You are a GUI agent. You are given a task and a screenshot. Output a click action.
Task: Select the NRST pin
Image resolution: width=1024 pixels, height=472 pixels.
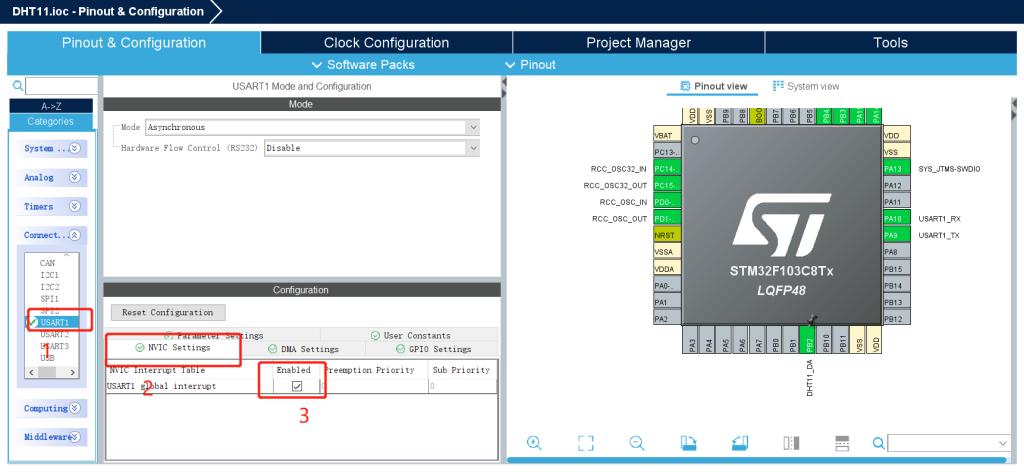coord(667,235)
